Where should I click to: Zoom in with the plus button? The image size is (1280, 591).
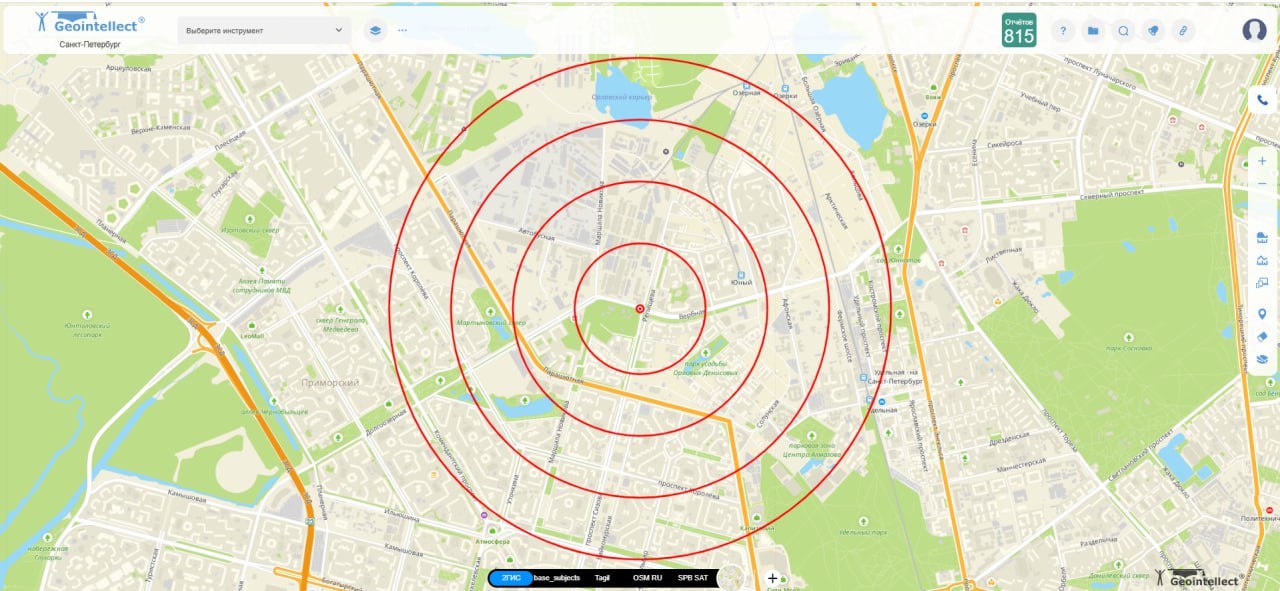1262,161
